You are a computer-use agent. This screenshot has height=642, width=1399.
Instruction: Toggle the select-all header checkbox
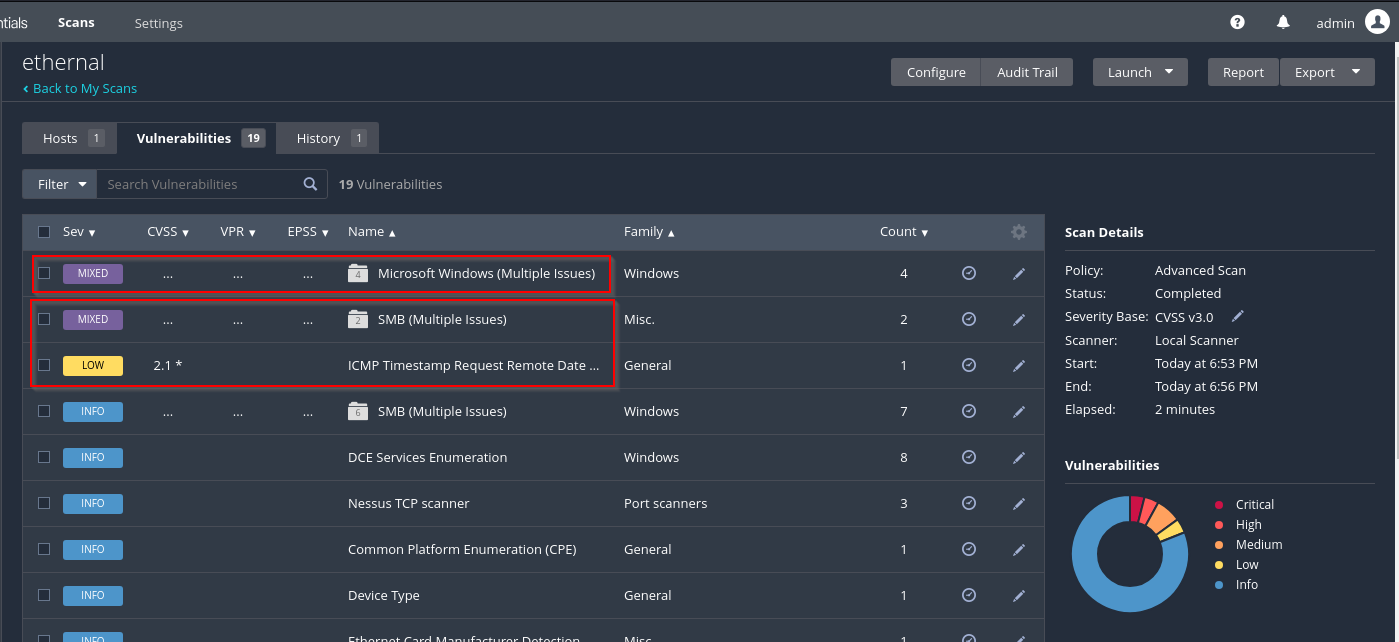pyautogui.click(x=44, y=232)
